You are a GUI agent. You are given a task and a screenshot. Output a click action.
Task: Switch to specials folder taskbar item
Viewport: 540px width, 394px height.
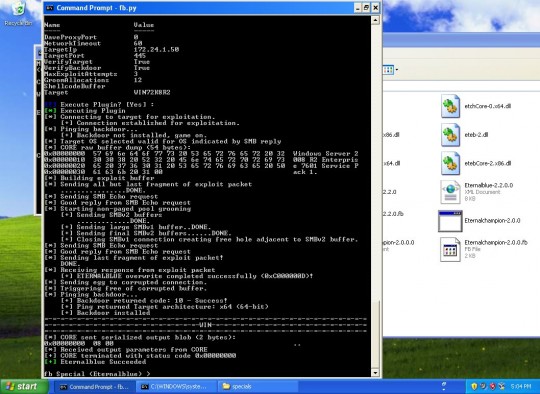click(258, 387)
